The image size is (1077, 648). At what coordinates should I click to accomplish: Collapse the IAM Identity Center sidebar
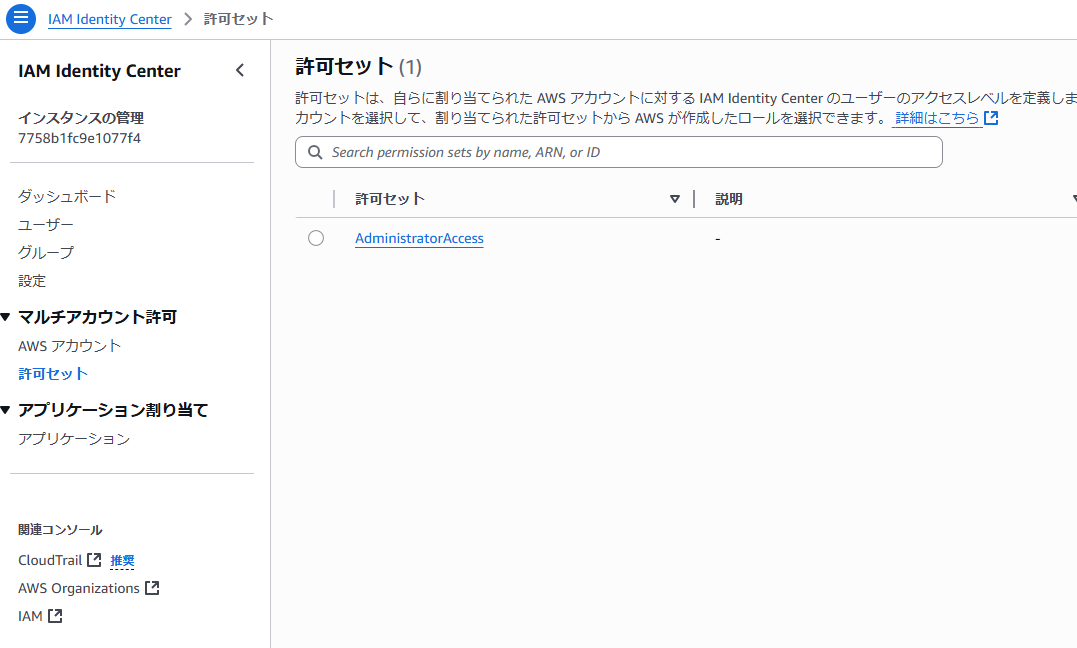pyautogui.click(x=240, y=70)
